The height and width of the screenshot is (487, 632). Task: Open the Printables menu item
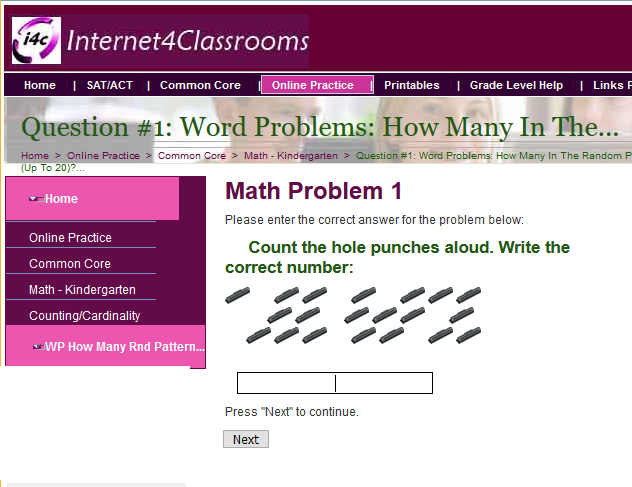(412, 85)
